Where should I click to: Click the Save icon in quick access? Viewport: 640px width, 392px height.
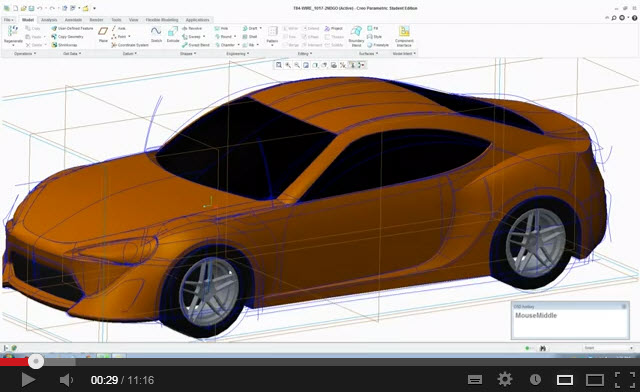[x=31, y=8]
